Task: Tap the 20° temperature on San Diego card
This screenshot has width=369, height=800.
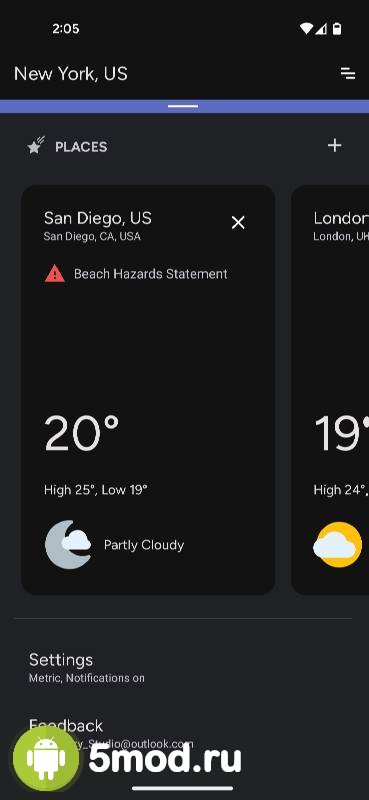Action: coord(81,434)
